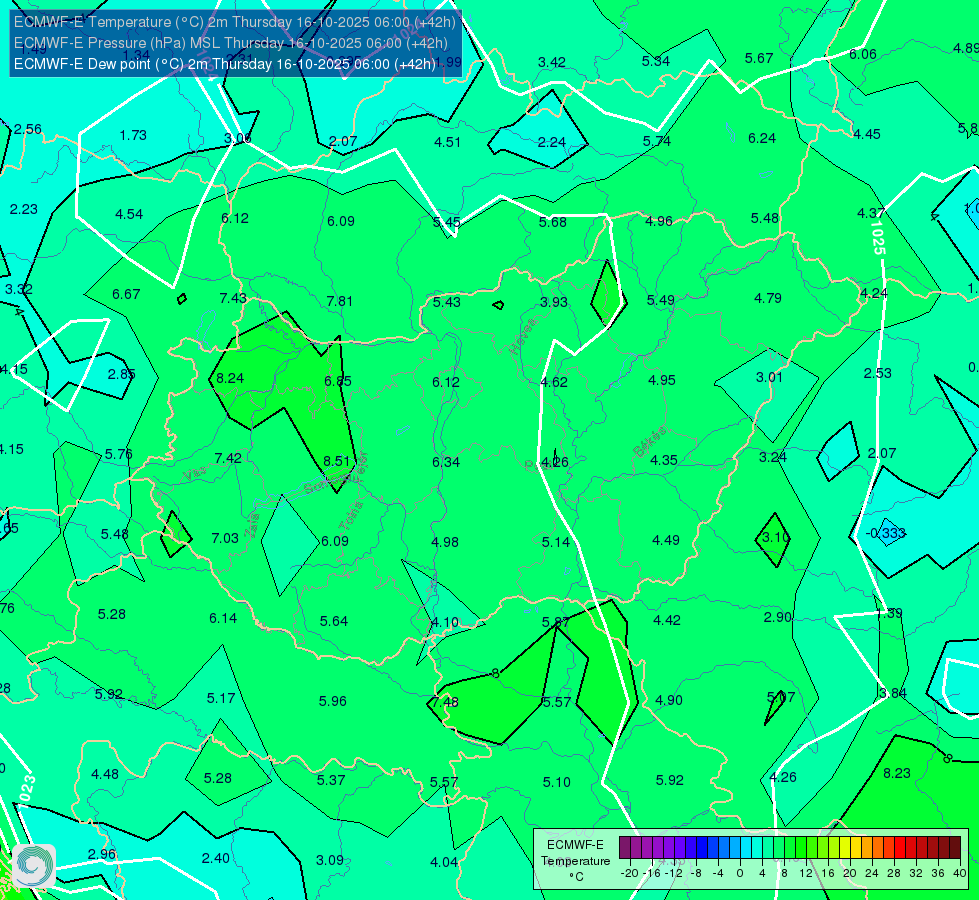Click the 4.10 temperature value
Screen dimensions: 979x900
point(445,622)
